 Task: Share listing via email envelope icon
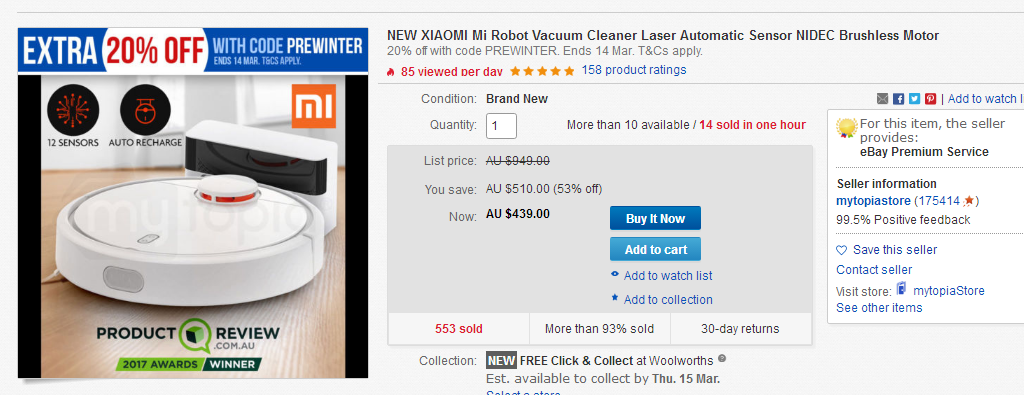[882, 99]
